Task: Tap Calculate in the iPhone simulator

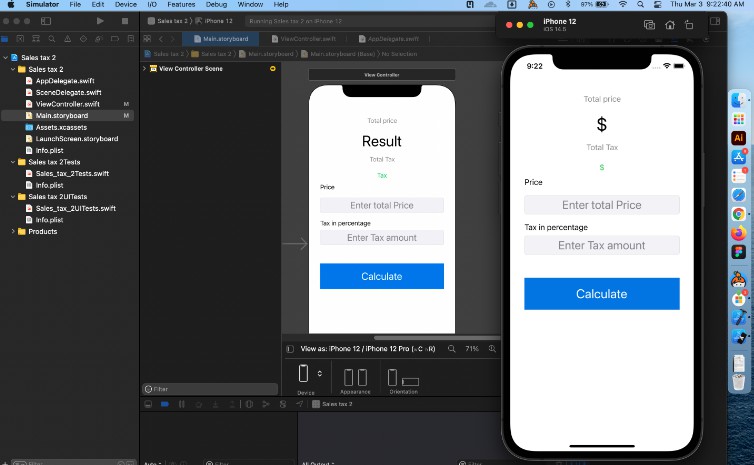Action: [x=601, y=294]
